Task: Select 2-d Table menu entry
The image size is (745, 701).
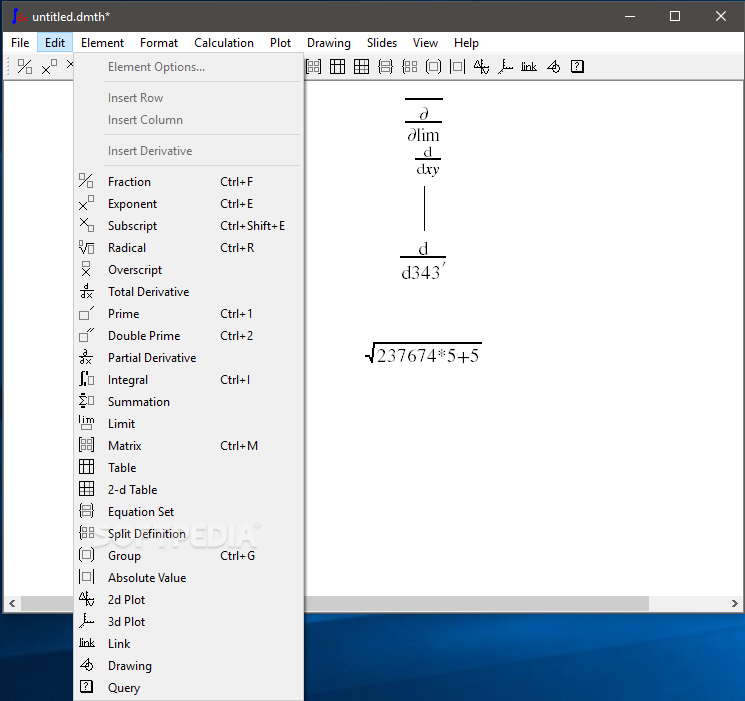Action: tap(189, 490)
